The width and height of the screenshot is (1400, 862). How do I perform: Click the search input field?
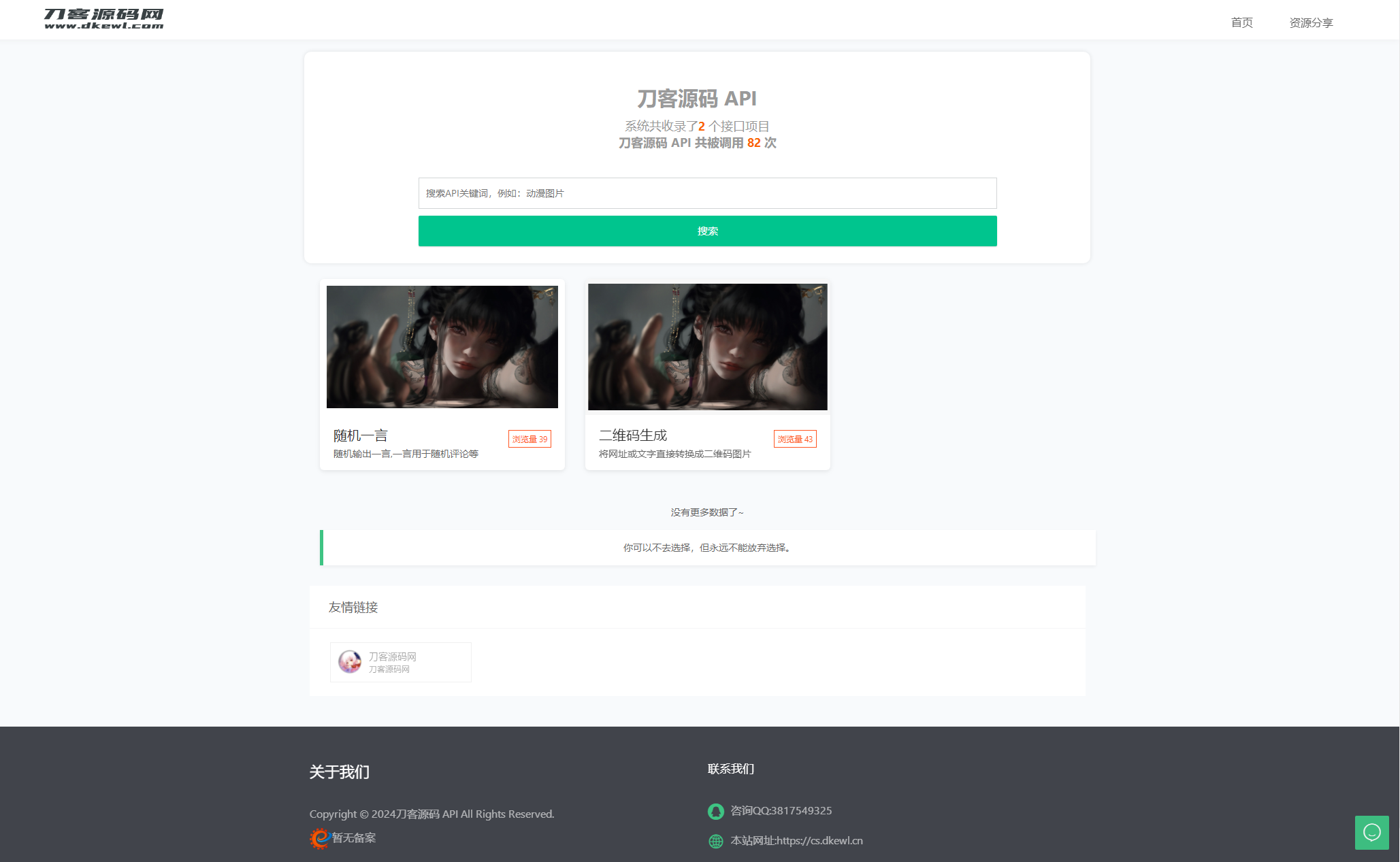[707, 192]
